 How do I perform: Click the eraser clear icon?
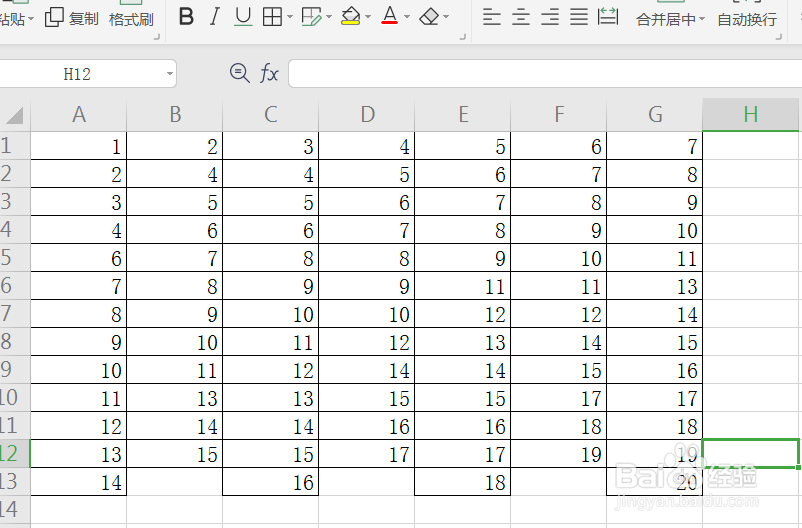point(429,17)
